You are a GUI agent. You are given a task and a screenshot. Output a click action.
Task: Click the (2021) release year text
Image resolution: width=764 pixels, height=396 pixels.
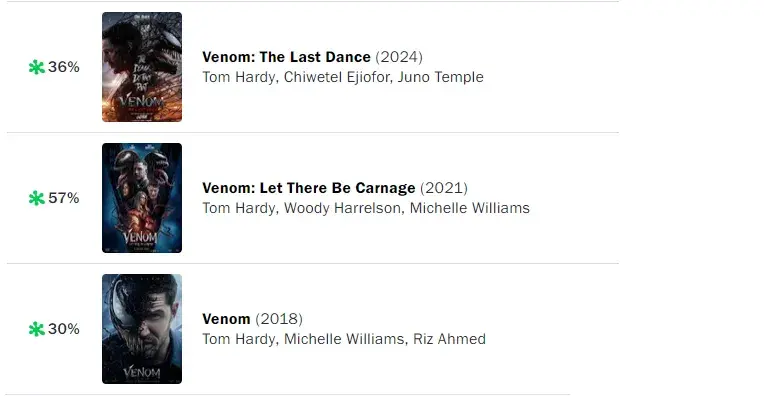tap(444, 188)
